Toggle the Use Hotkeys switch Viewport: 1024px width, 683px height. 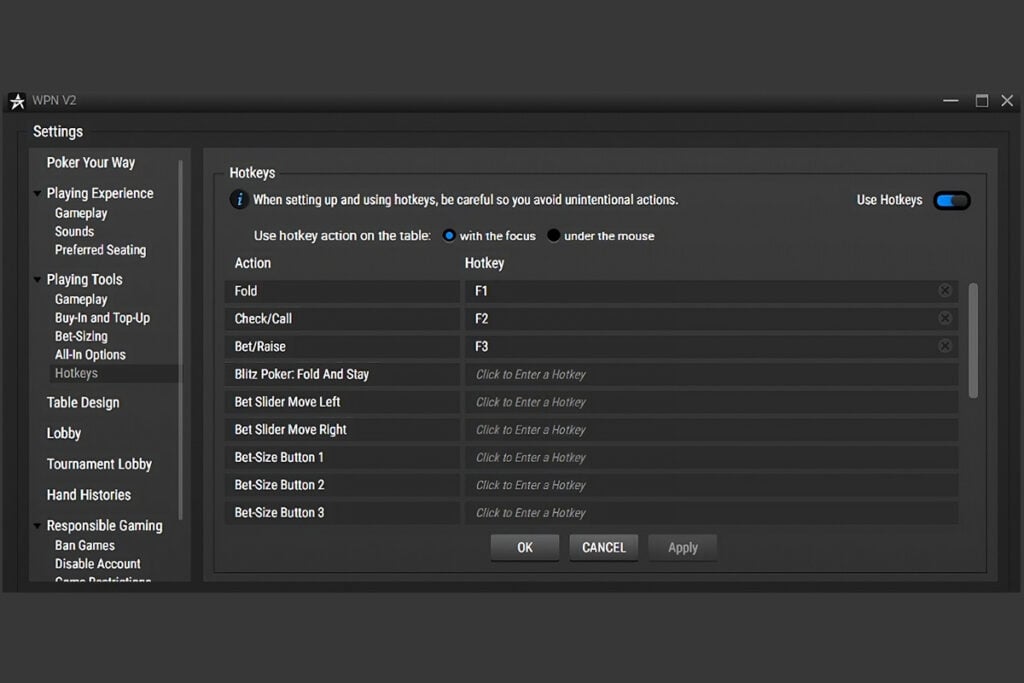951,201
